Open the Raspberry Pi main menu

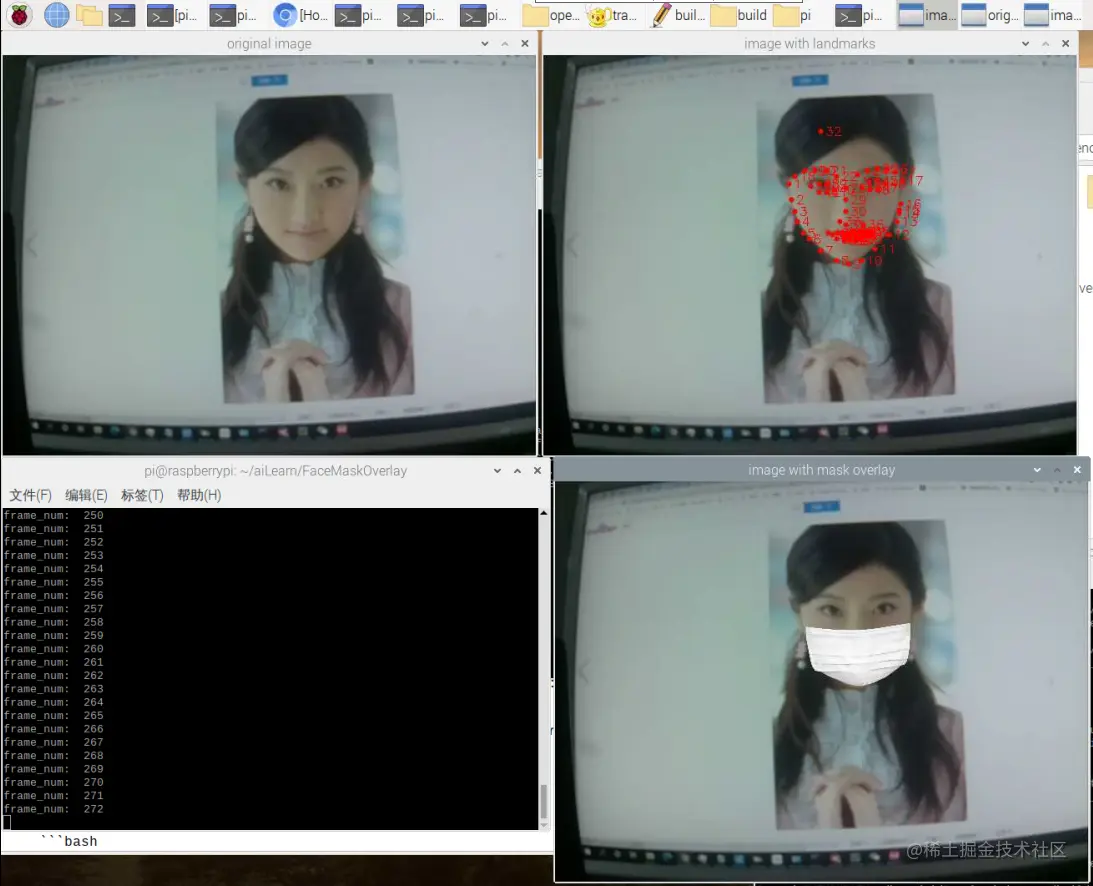[x=20, y=15]
